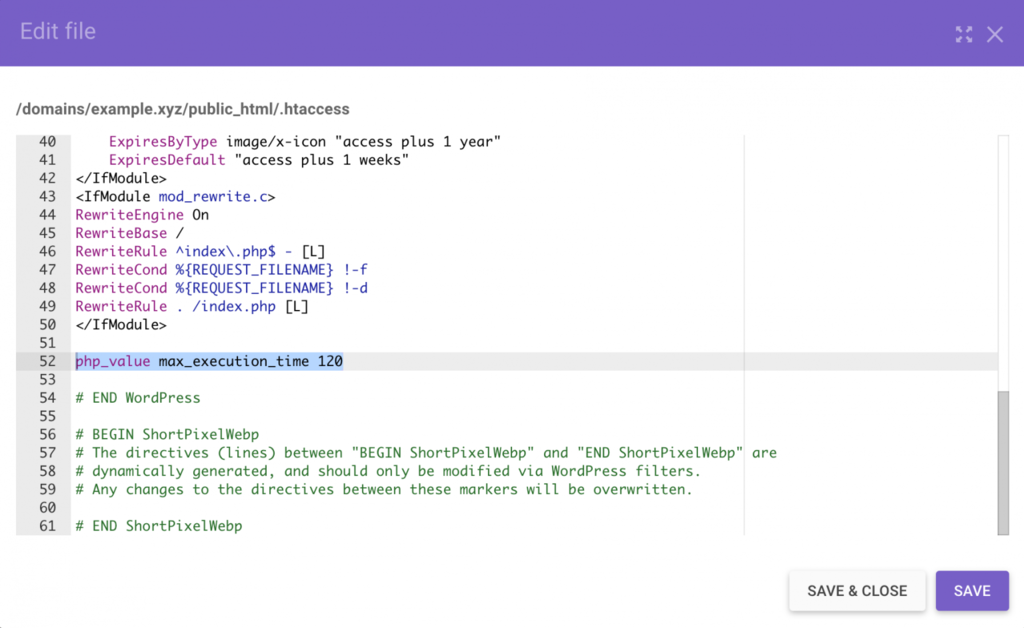1024x628 pixels.
Task: Click the '# END WordPress' comment
Action: click(x=138, y=398)
